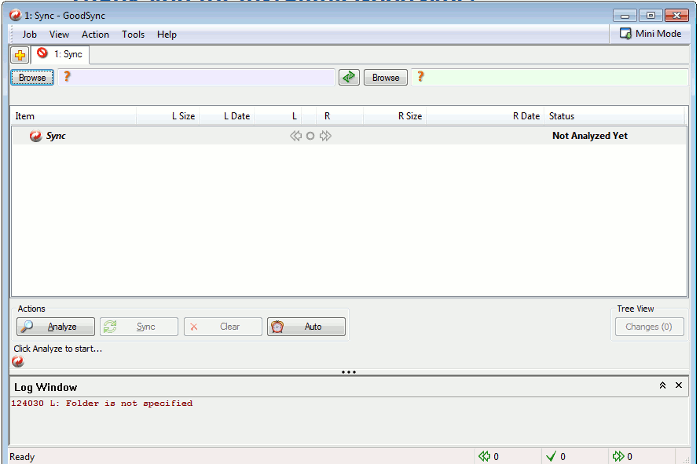Click the Sync action button
The height and width of the screenshot is (464, 700).
(x=139, y=326)
